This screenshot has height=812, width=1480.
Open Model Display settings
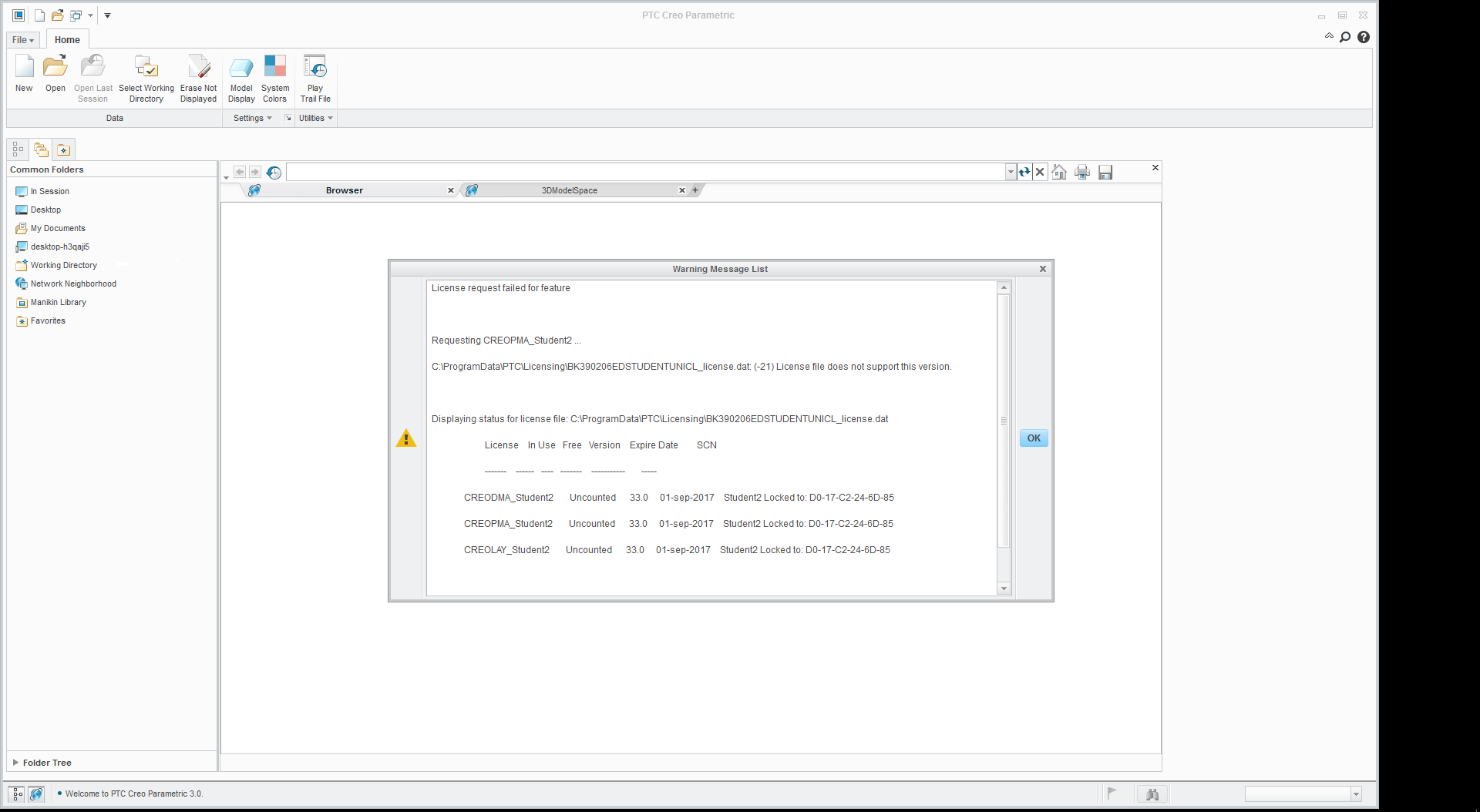click(241, 79)
